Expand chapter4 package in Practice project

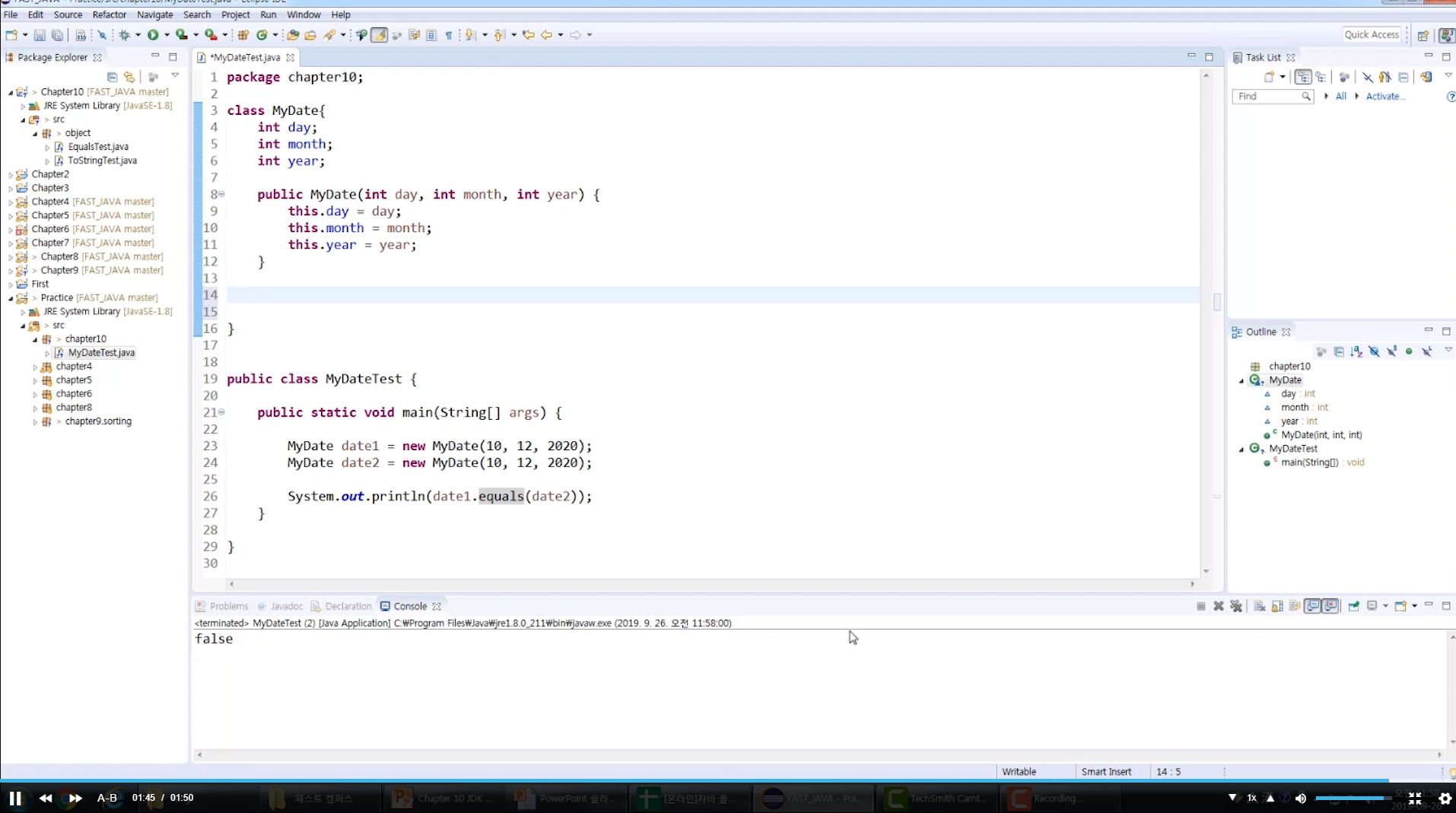35,367
